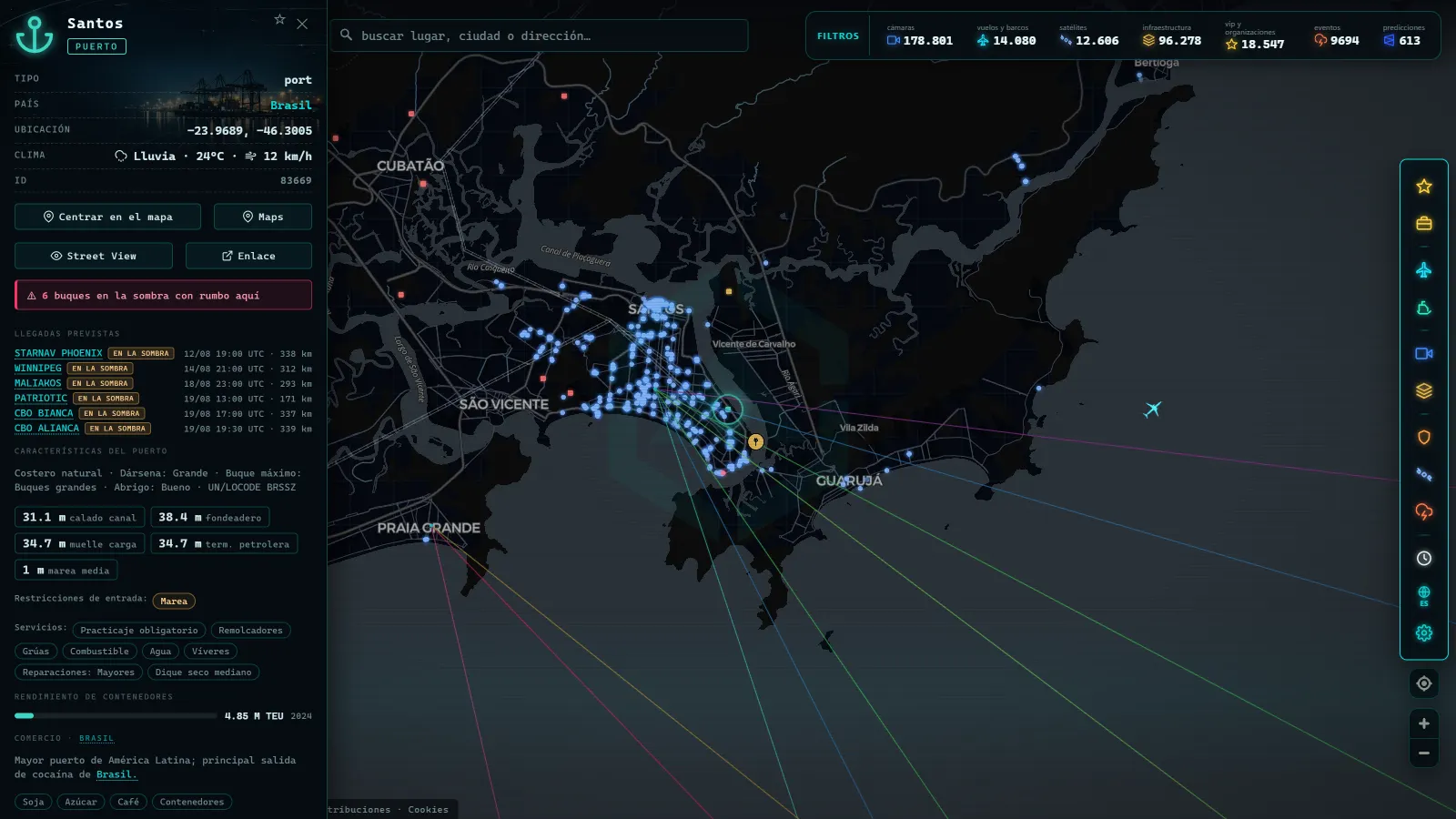This screenshot has width=1456, height=819.
Task: Click the Enlace button
Action: click(x=248, y=256)
